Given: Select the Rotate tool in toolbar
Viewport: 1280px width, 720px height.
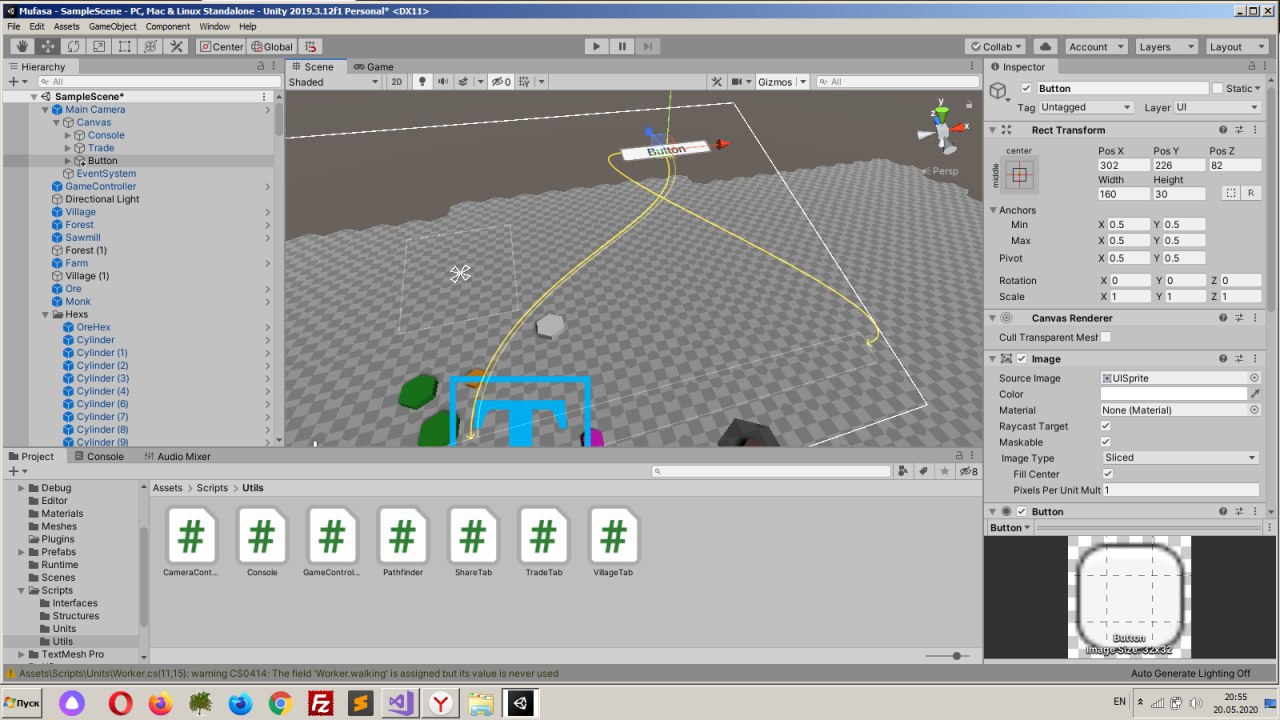Looking at the screenshot, I should (x=74, y=47).
